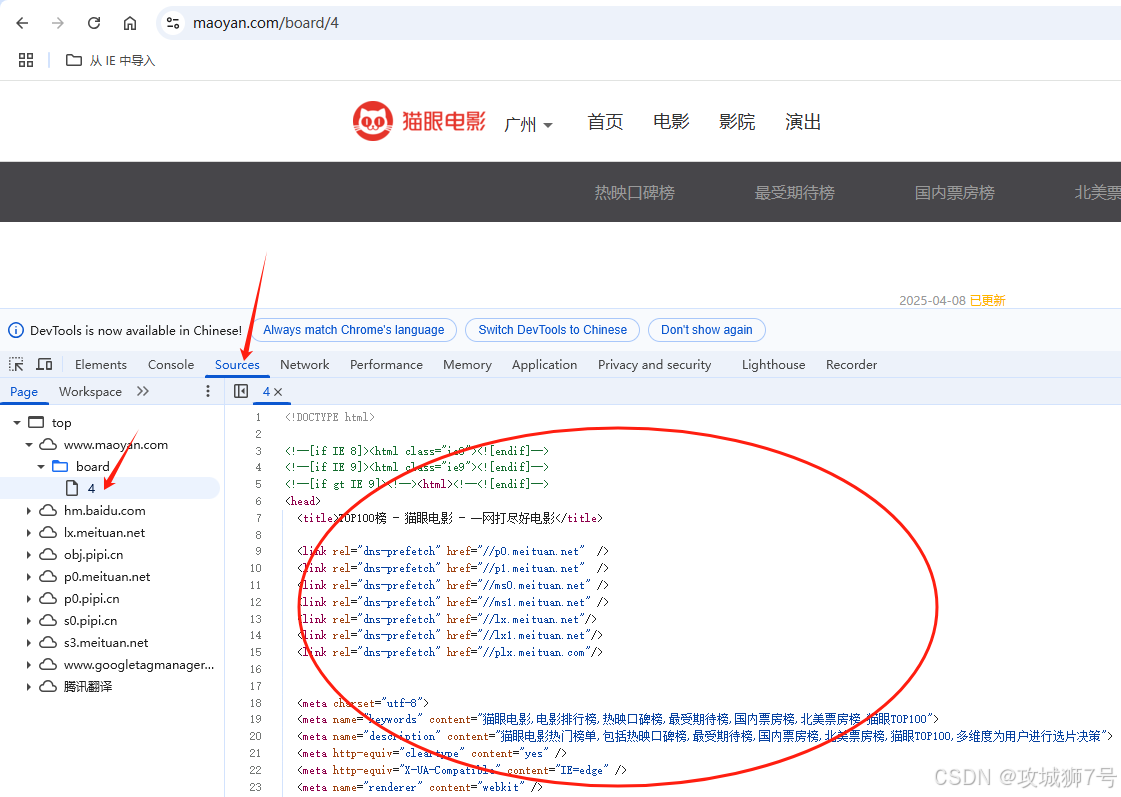
Task: Click Switch DevTools to Chinese button
Action: 553,330
